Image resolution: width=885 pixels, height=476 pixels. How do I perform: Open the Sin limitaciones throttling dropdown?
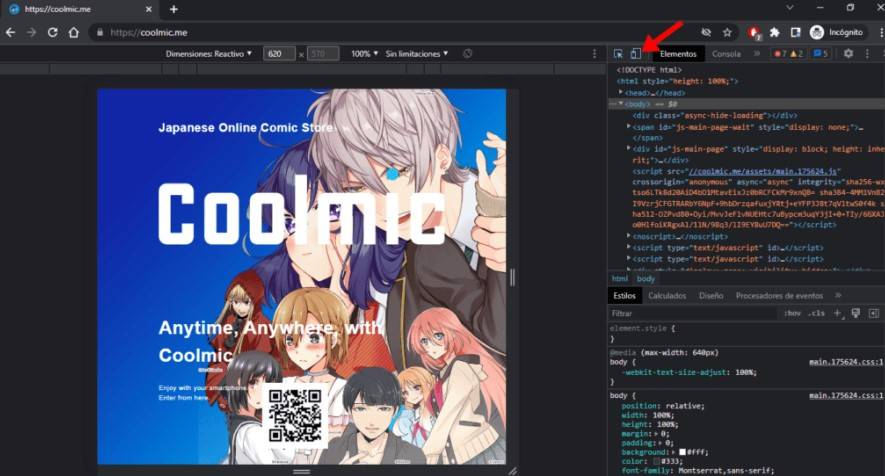click(417, 54)
